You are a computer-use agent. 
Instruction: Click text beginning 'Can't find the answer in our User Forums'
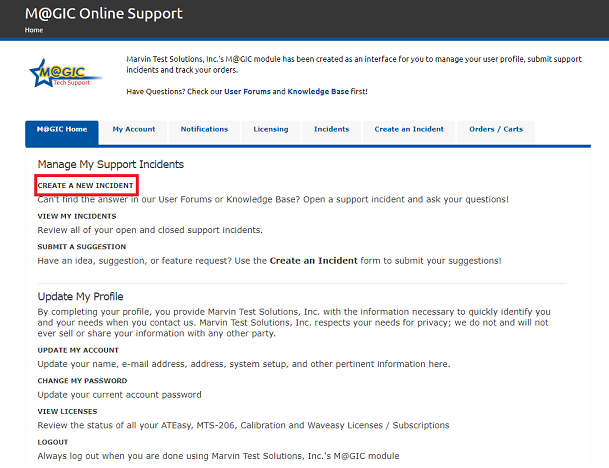pyautogui.click(x=273, y=200)
